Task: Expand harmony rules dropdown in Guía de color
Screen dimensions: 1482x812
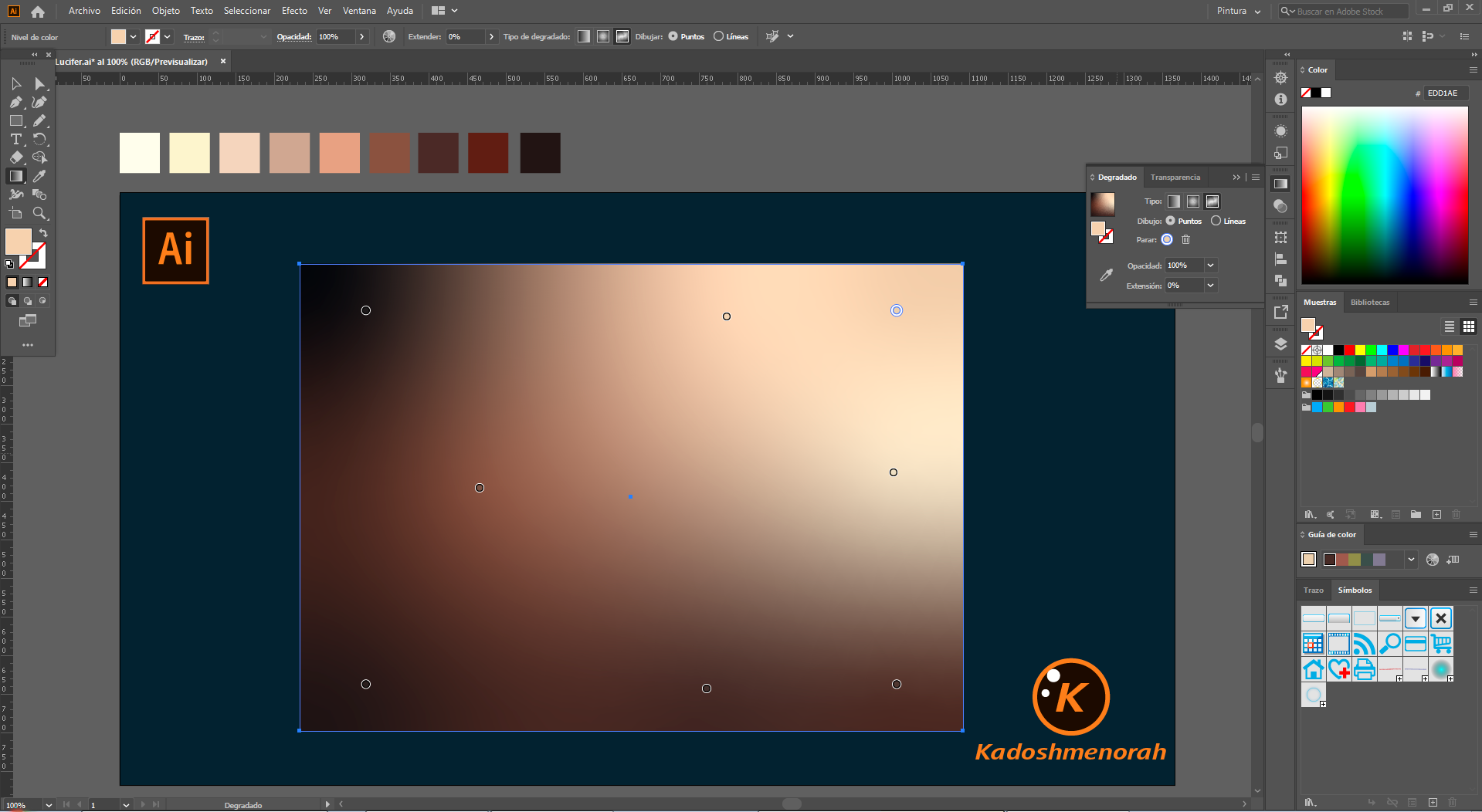Action: click(x=1412, y=560)
